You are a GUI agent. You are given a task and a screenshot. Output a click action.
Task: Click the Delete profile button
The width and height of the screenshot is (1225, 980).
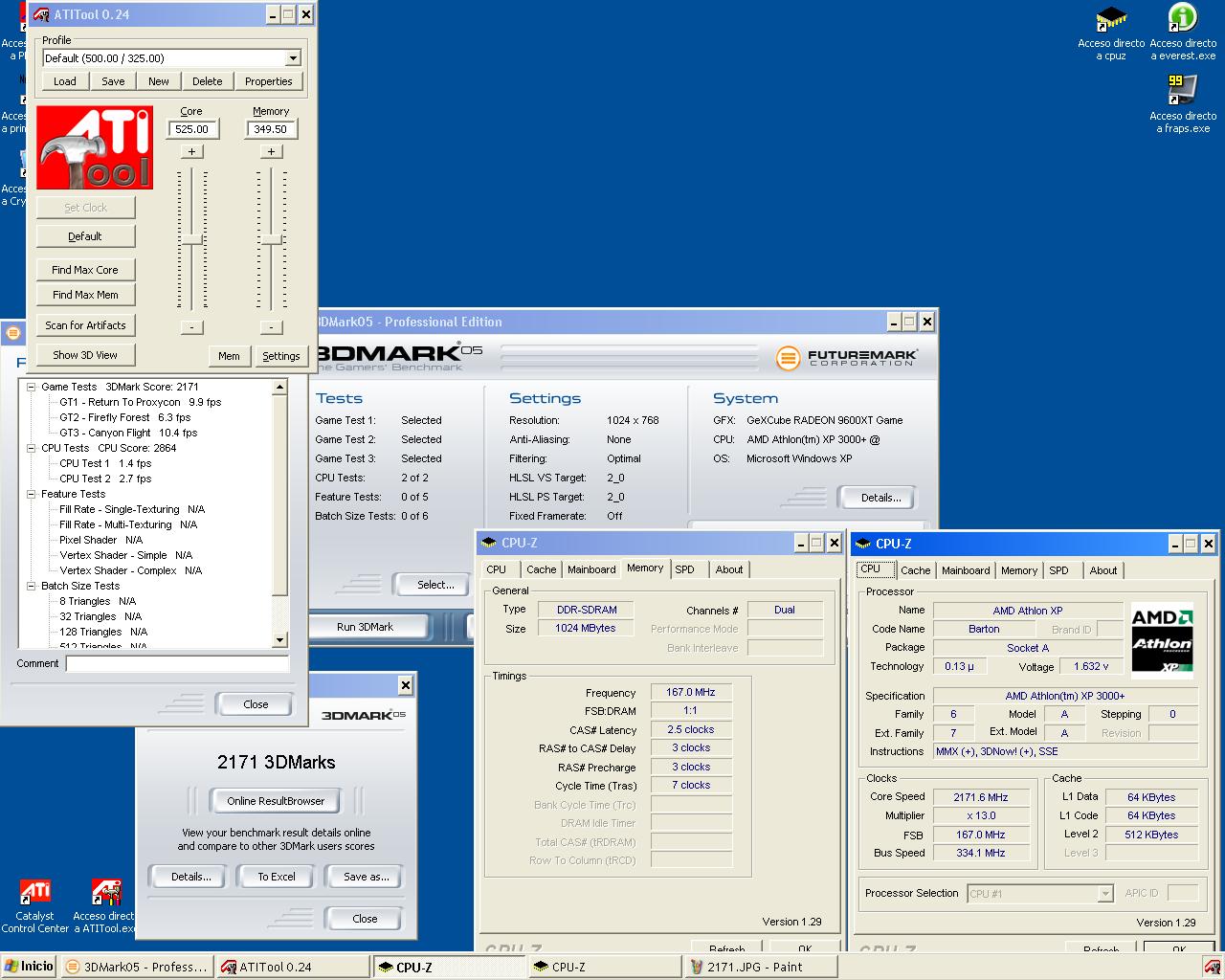pos(207,81)
